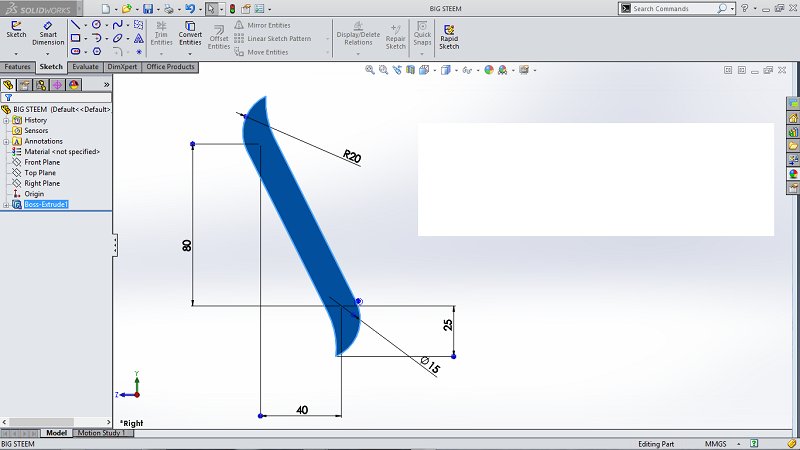The width and height of the screenshot is (800, 450).
Task: Select the Circle sketch tool
Action: [x=96, y=24]
